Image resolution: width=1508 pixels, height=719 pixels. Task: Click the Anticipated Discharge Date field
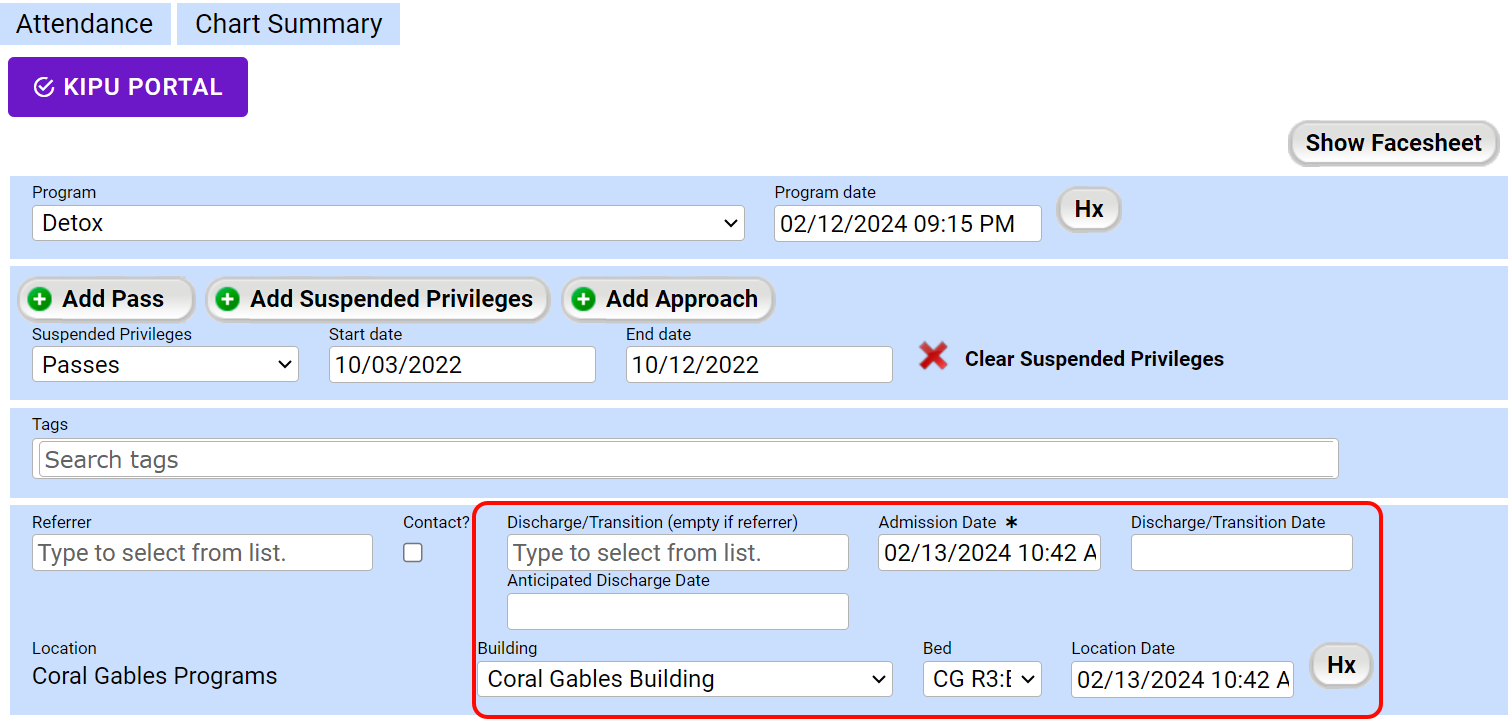677,611
